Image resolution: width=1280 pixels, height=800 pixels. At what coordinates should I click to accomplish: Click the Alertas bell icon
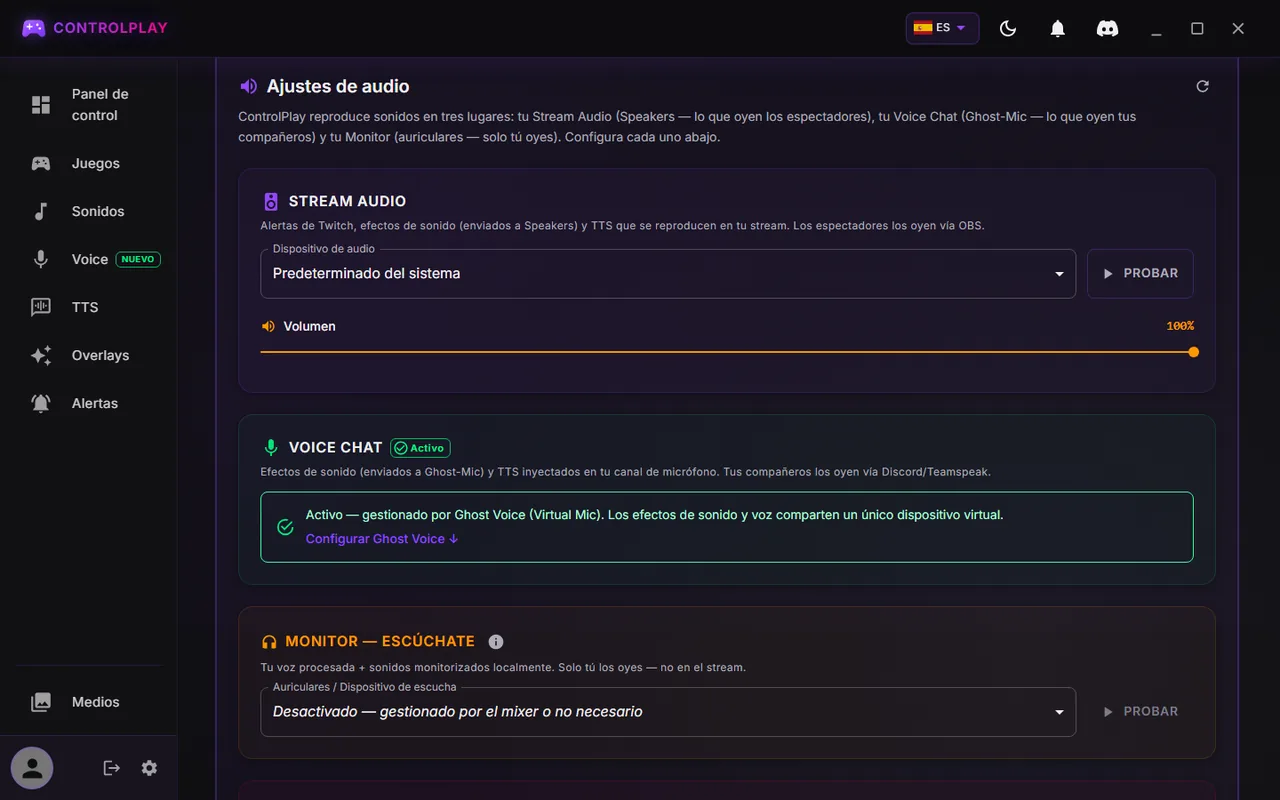[x=41, y=403]
